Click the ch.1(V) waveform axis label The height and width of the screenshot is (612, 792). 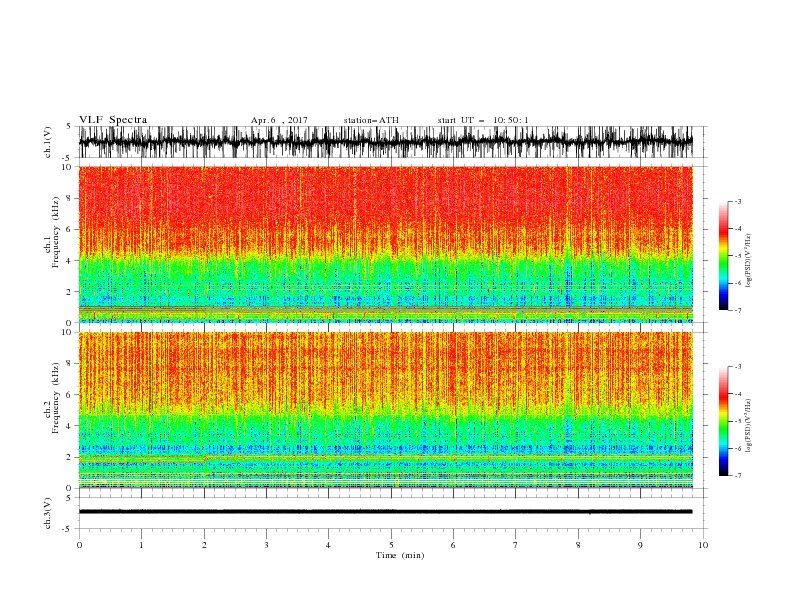(x=47, y=142)
